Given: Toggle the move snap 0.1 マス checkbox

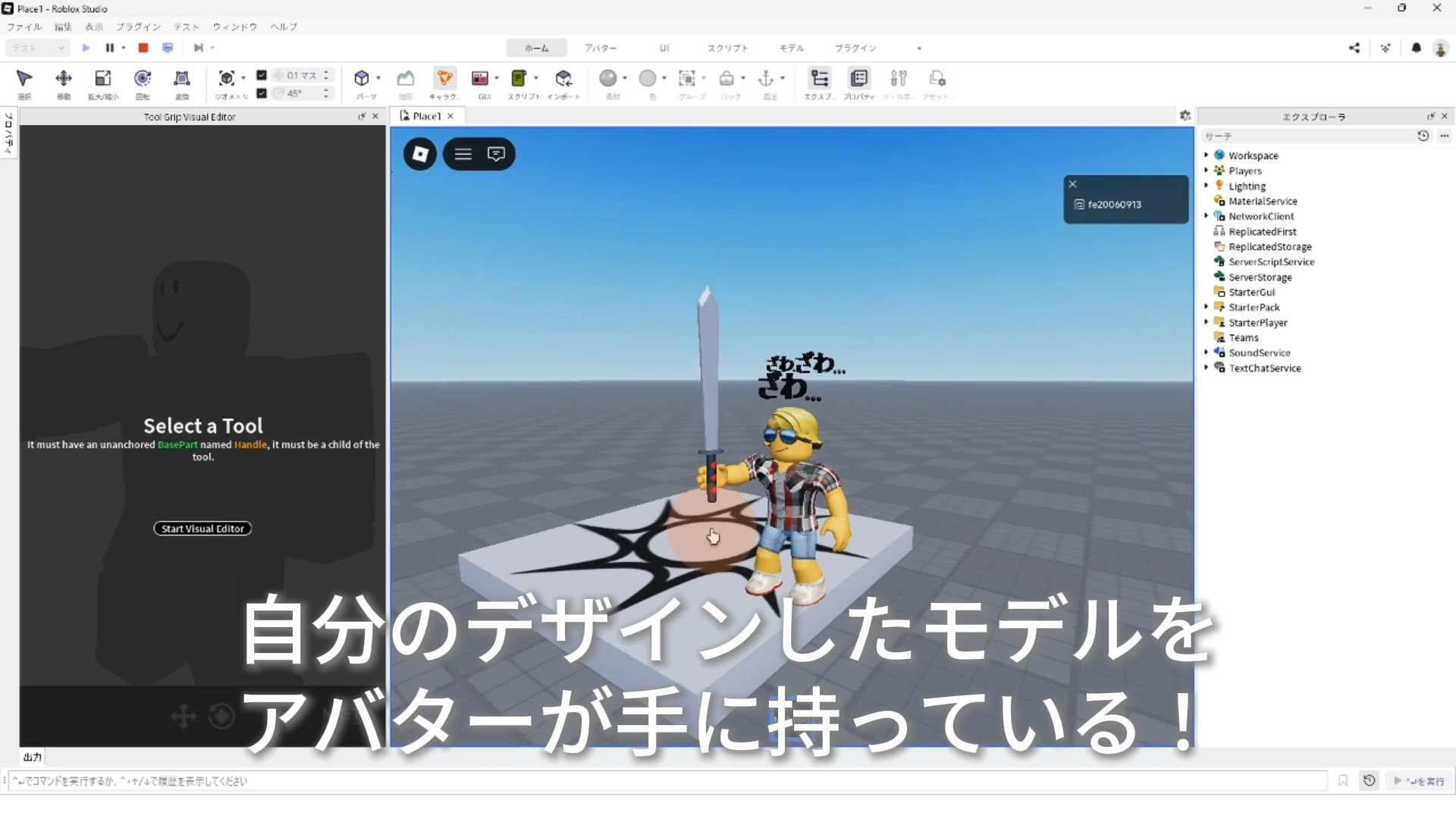Looking at the screenshot, I should click(x=262, y=75).
